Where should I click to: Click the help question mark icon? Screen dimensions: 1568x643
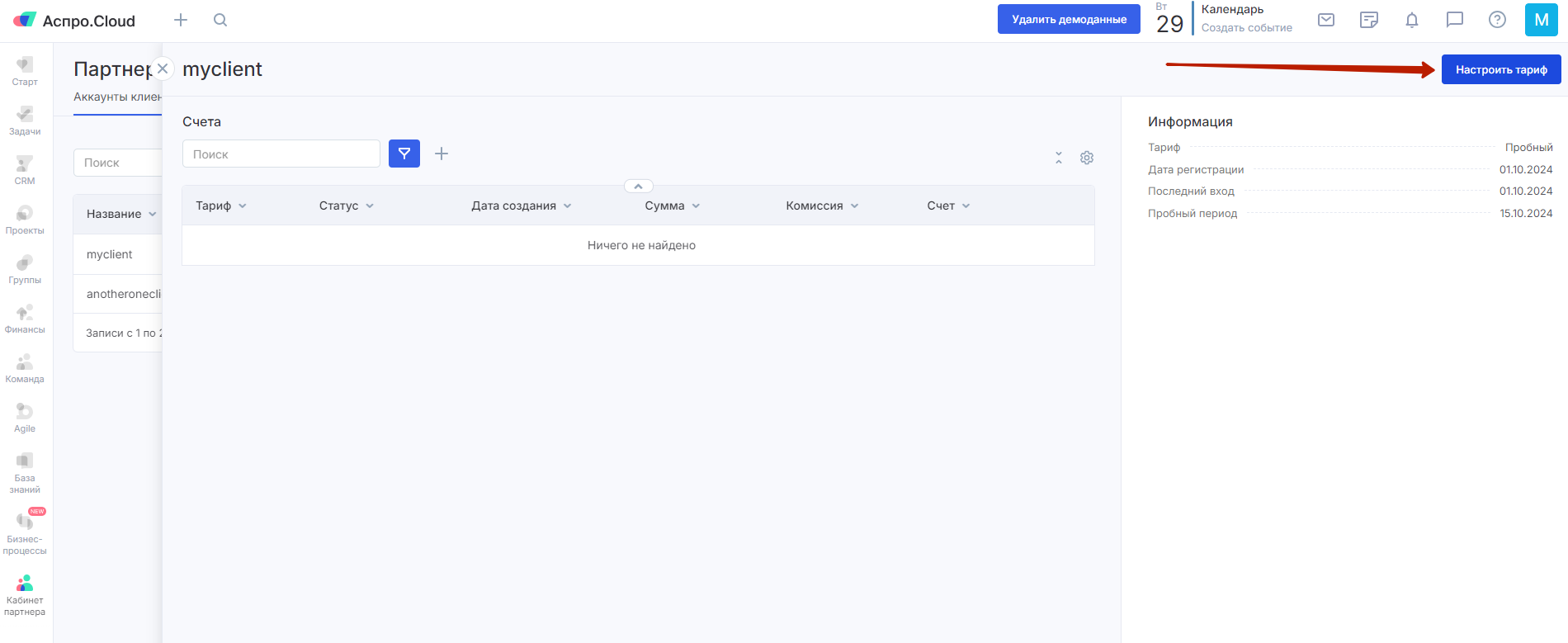[1497, 20]
